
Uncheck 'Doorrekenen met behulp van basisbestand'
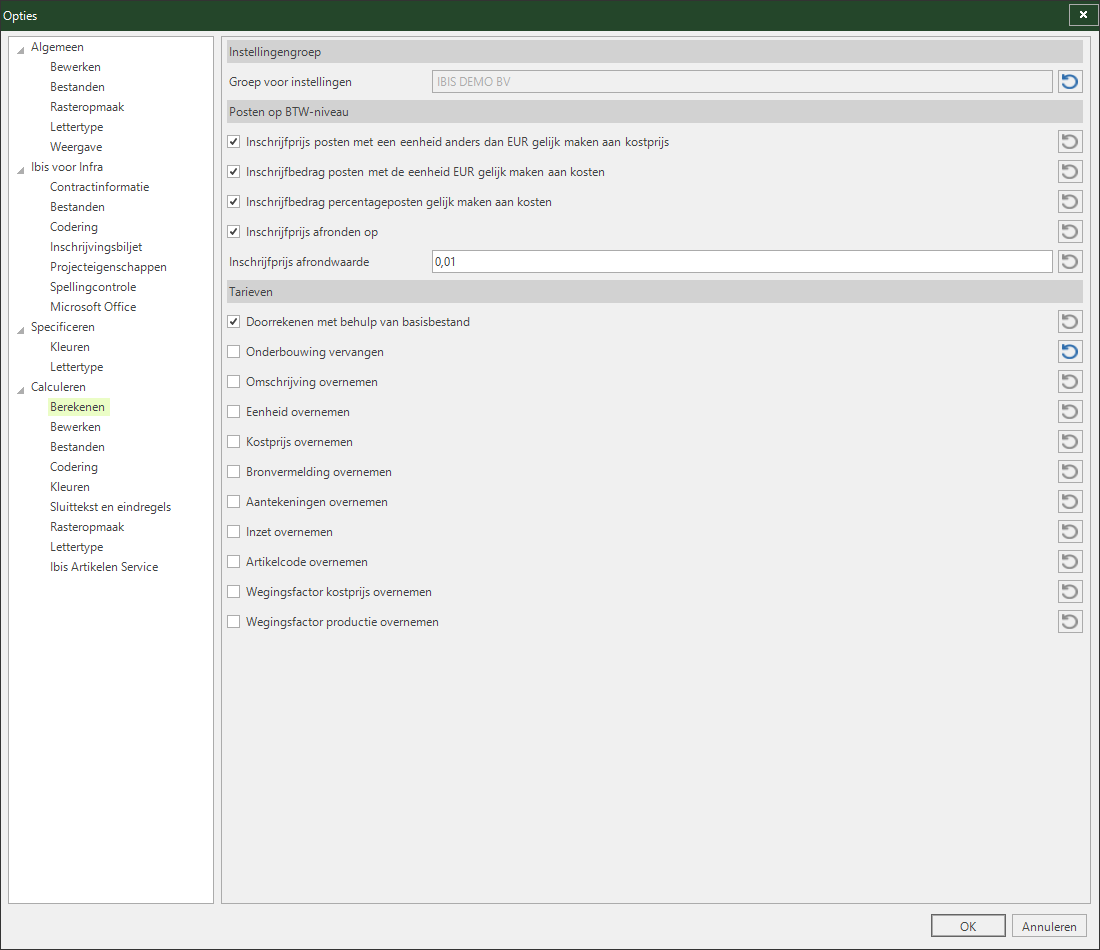pos(234,322)
